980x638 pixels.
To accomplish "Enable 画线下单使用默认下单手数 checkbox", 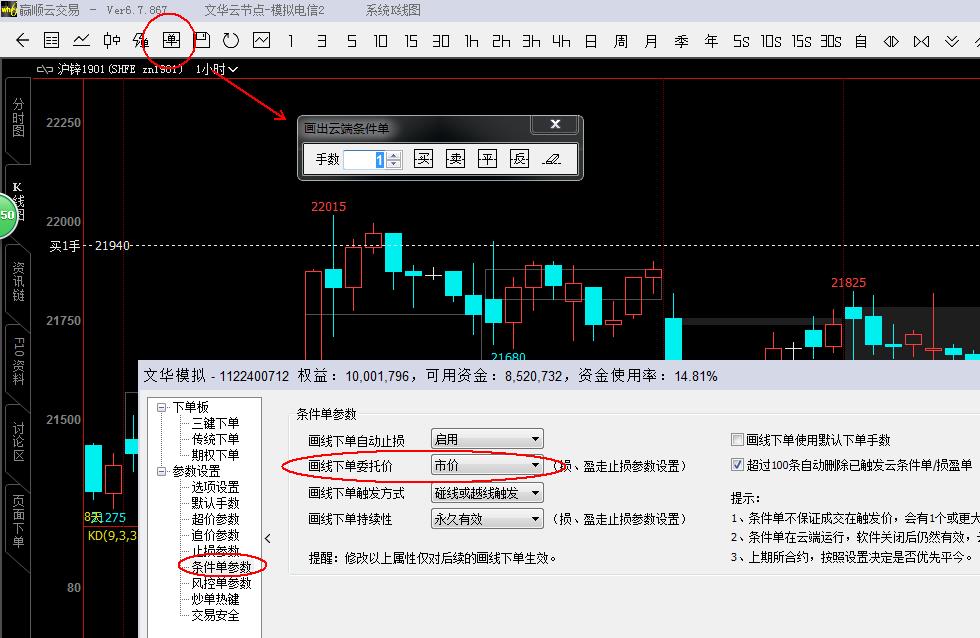I will [x=738, y=440].
